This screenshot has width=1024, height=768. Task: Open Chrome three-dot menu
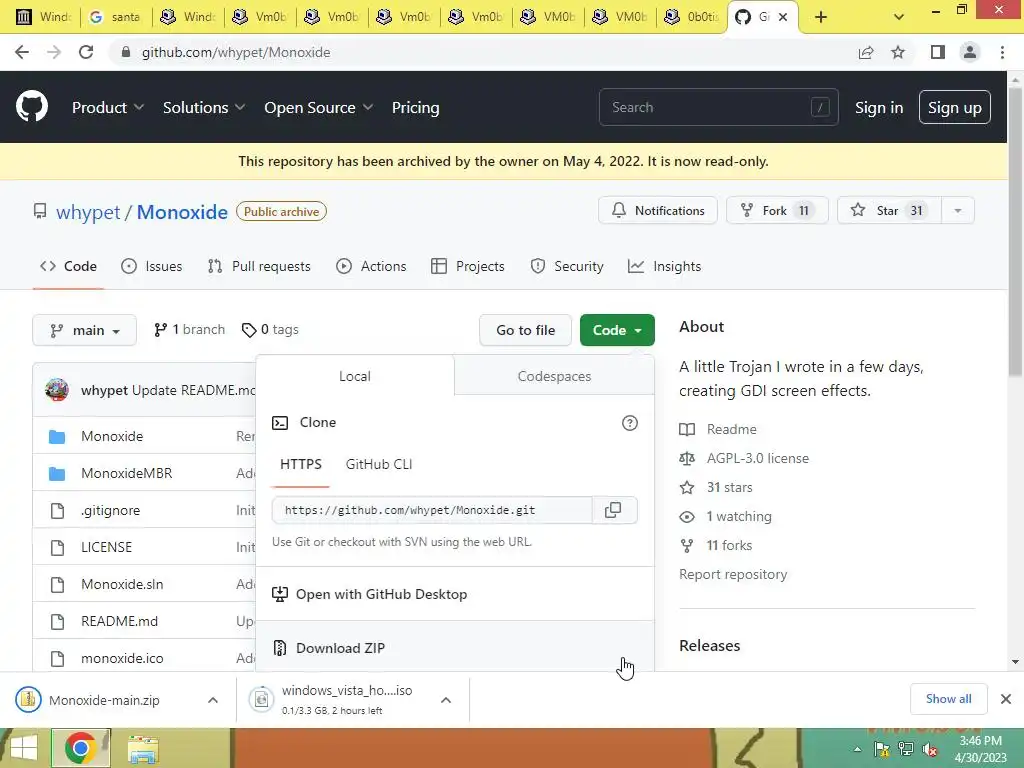coord(1002,52)
